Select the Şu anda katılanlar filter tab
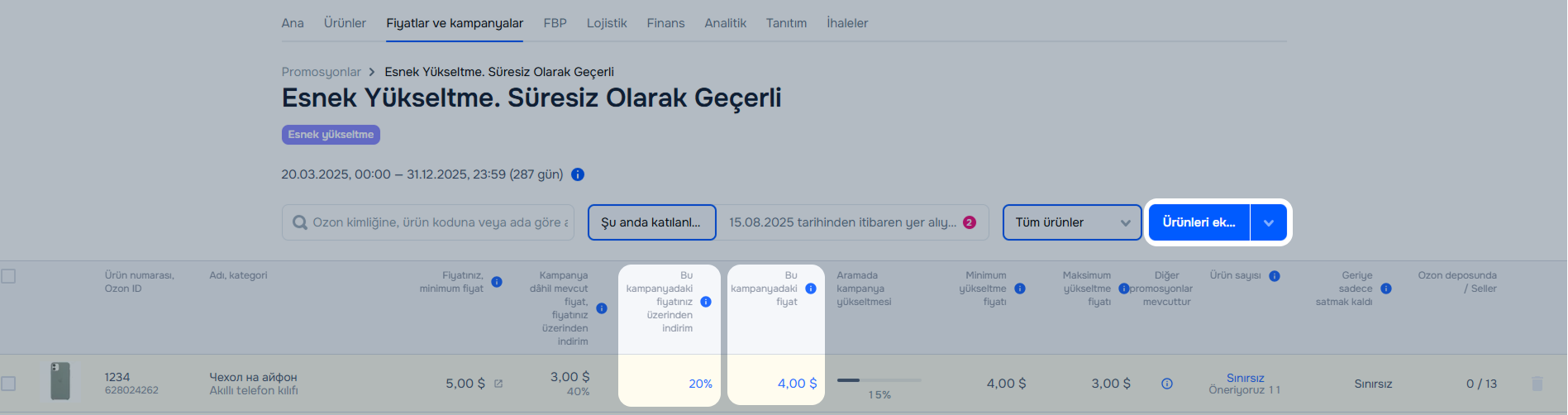Viewport: 1568px width, 415px height. coord(651,222)
